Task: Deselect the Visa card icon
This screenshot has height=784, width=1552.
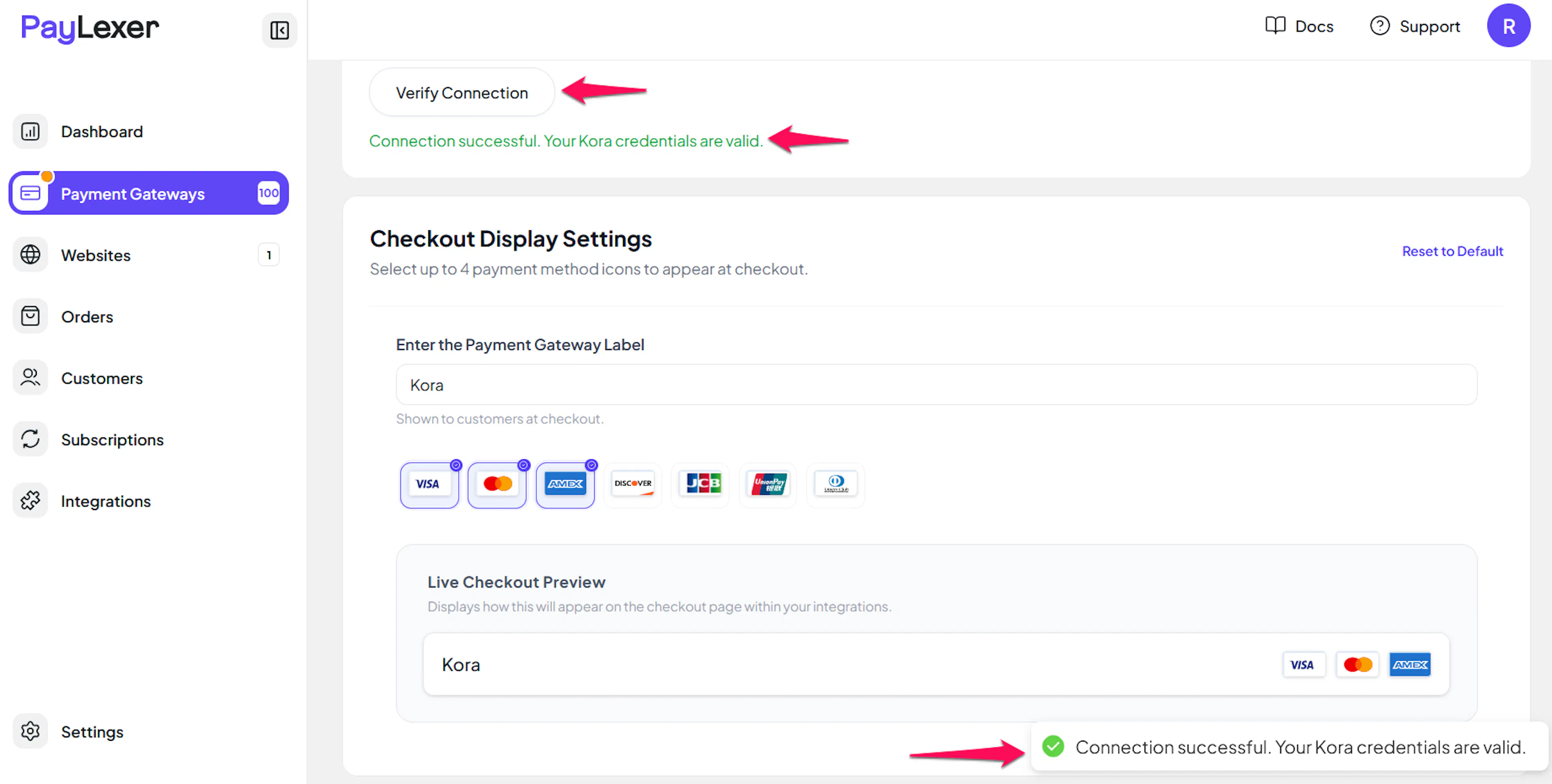Action: 429,485
